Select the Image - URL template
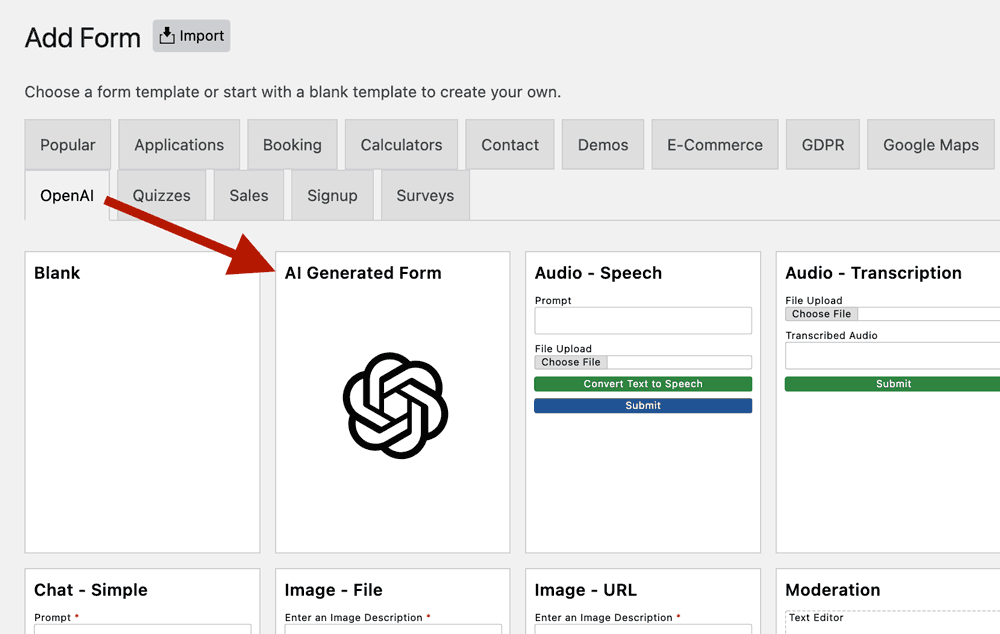This screenshot has height=634, width=1000. (x=643, y=601)
